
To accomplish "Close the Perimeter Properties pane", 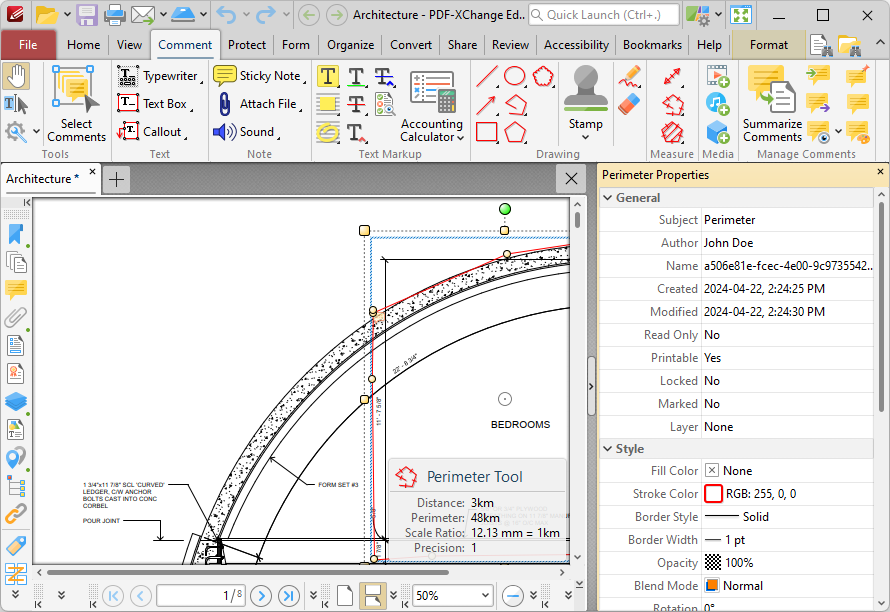I will pyautogui.click(x=880, y=171).
